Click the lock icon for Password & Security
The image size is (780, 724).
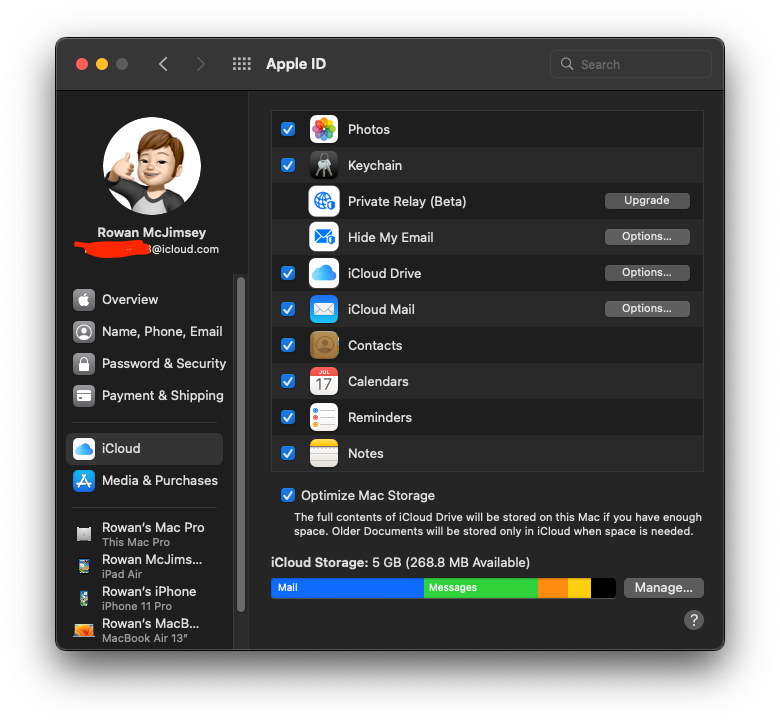tap(84, 364)
